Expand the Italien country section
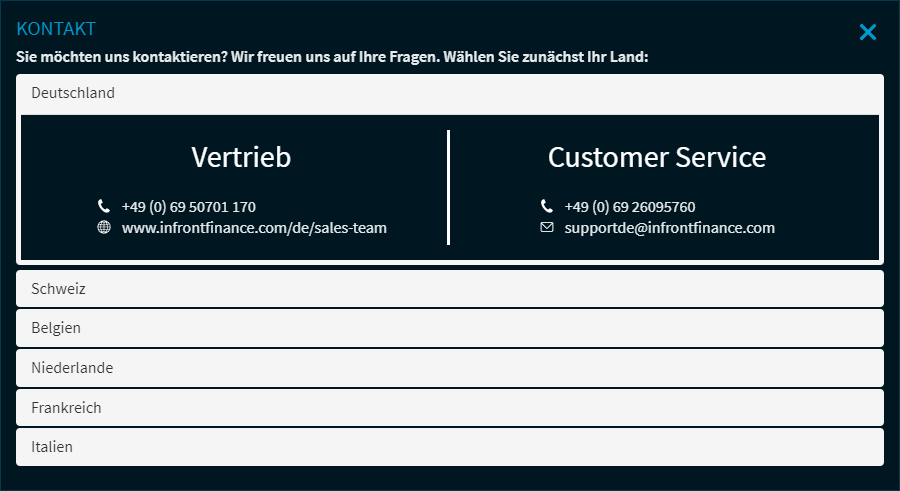The height and width of the screenshot is (491, 900). tap(449, 447)
